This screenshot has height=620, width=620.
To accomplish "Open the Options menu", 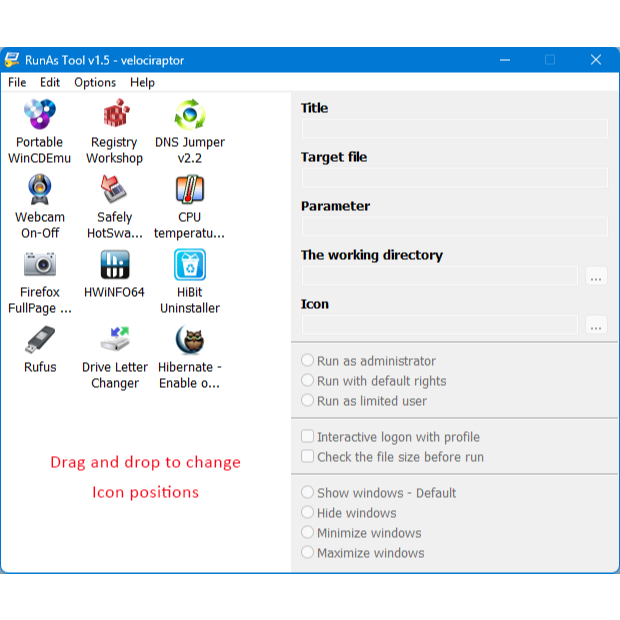I will pyautogui.click(x=95, y=82).
